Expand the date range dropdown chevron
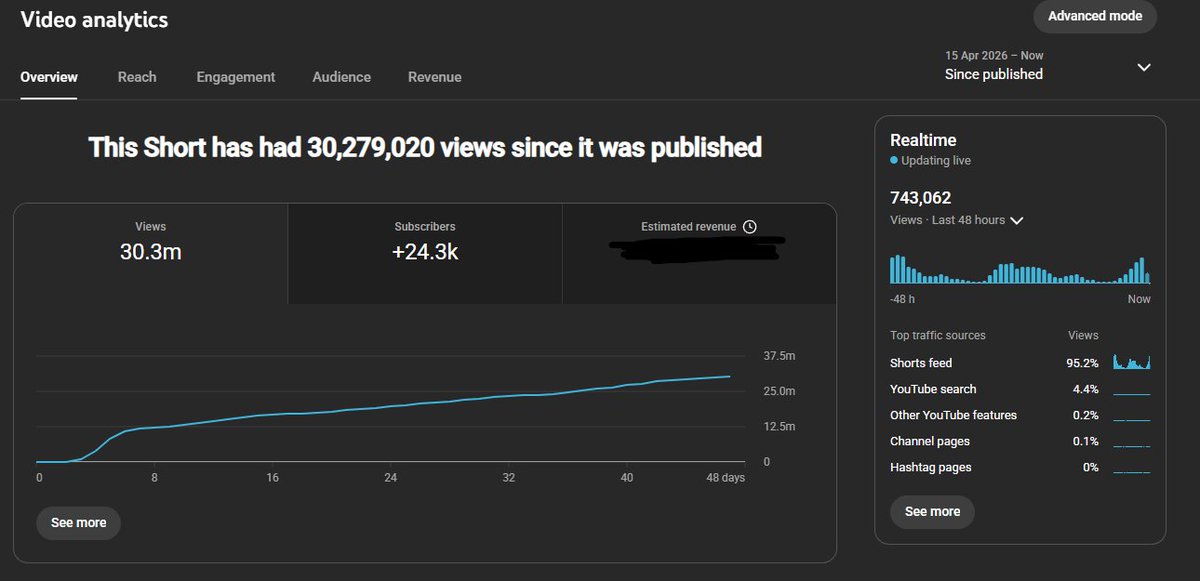This screenshot has width=1200, height=581. coord(1144,67)
